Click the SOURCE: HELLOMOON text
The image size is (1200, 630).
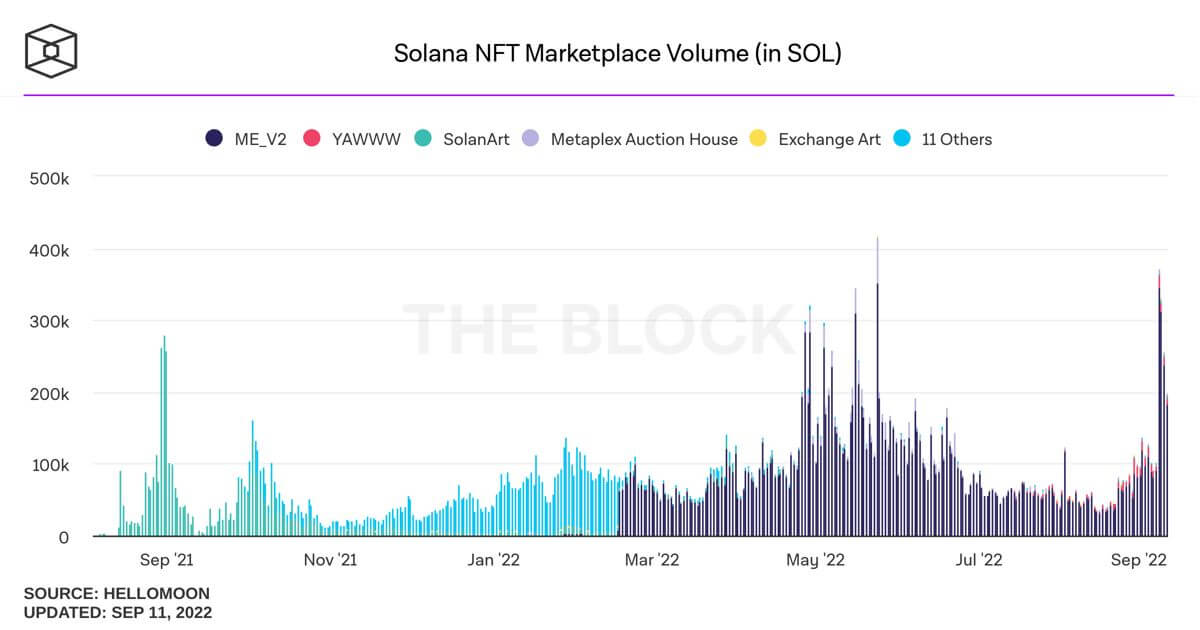tap(117, 594)
